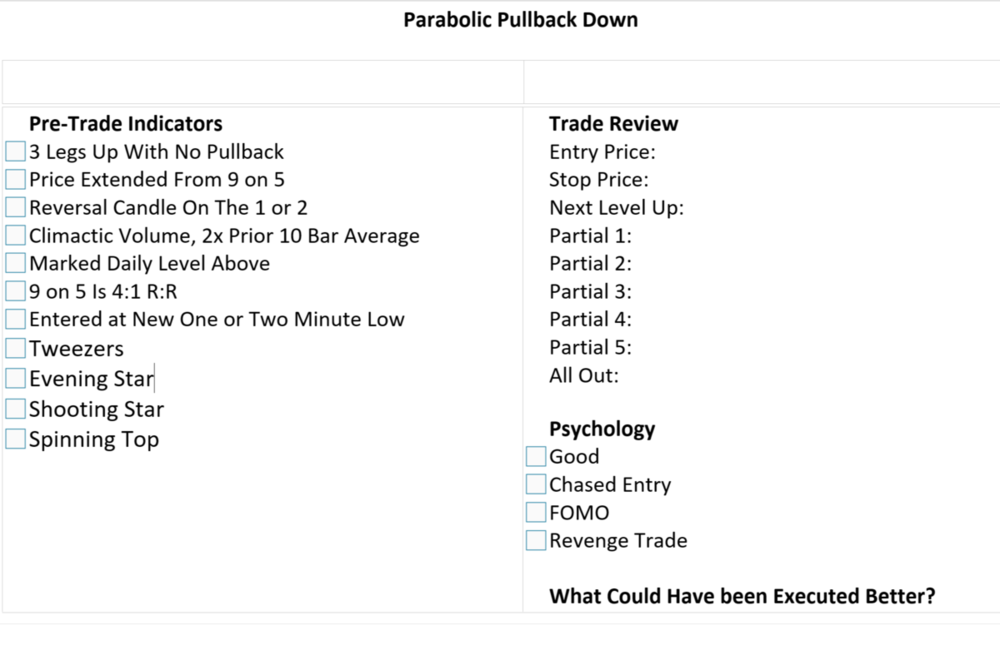Screen dimensions: 1000x660
Task: Click the empty top-left table cell
Action: pos(262,81)
